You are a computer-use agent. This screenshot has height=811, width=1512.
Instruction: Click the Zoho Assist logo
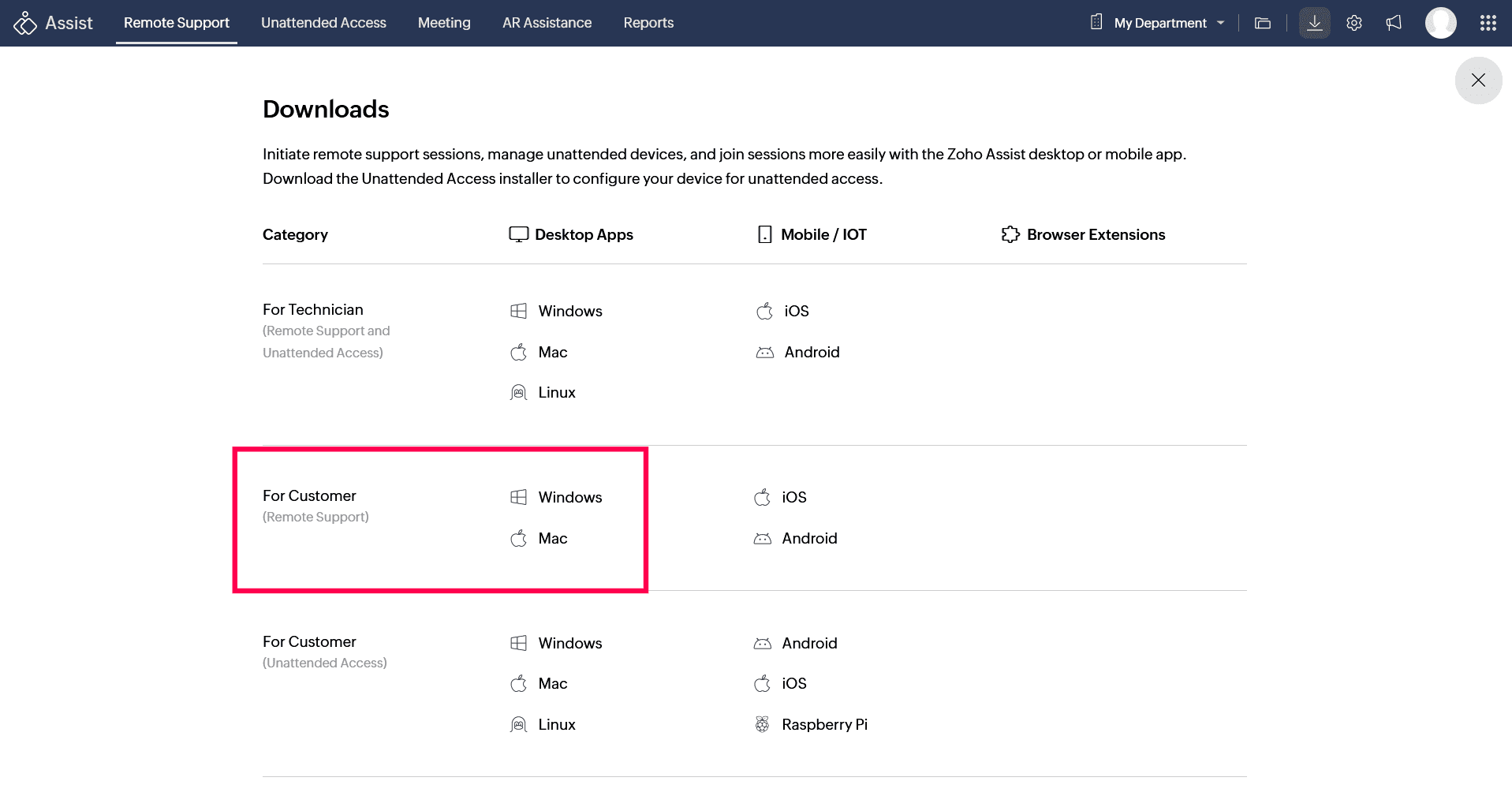point(52,23)
